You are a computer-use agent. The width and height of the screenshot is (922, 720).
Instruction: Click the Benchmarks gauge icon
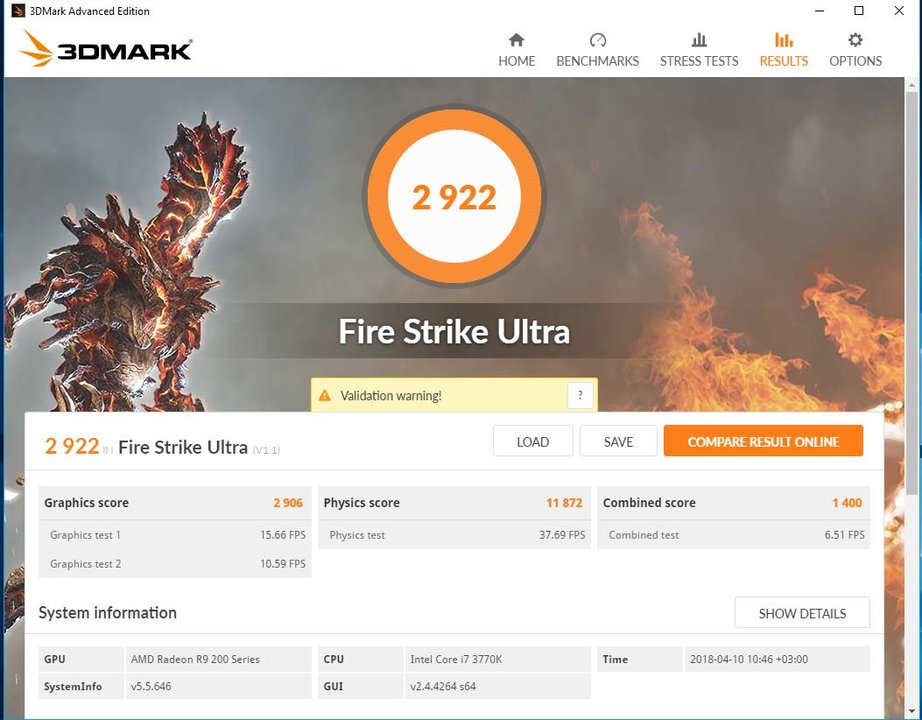(597, 39)
